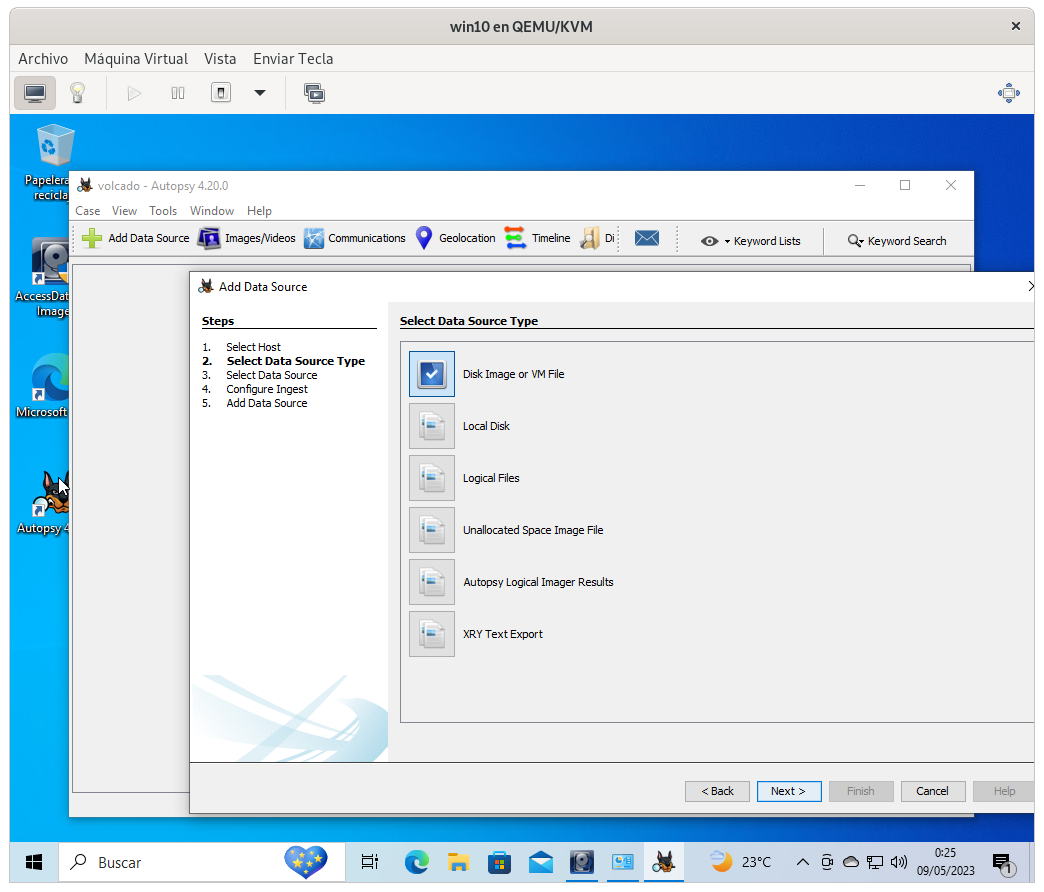
Task: Click the envelope icon in Autopsy toolbar
Action: 647,238
